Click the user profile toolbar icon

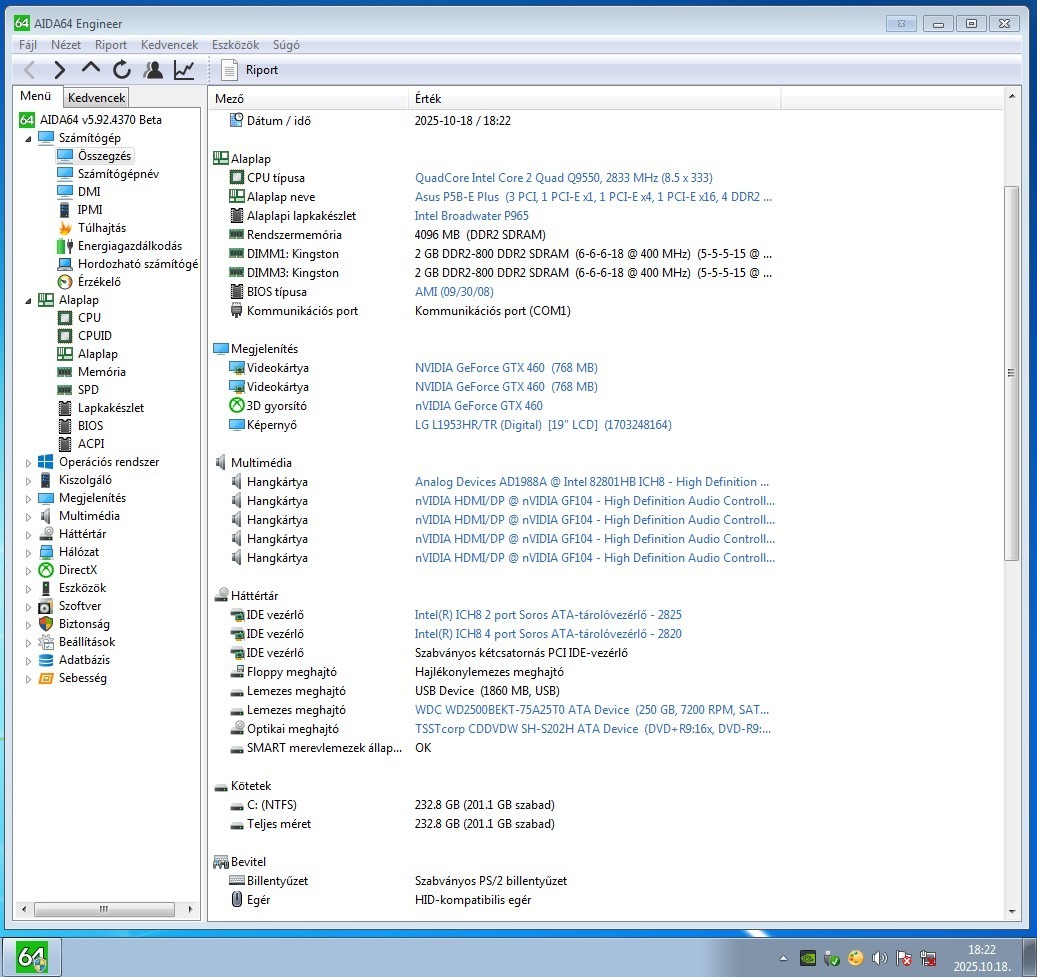point(153,69)
